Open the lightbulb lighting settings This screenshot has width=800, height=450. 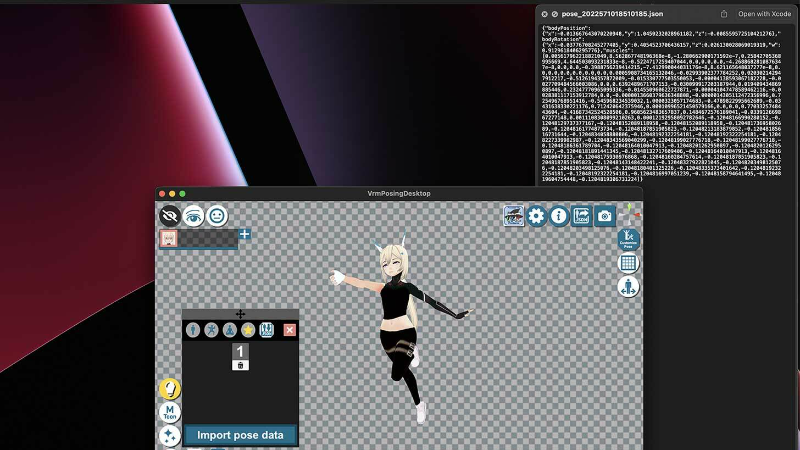[x=170, y=388]
